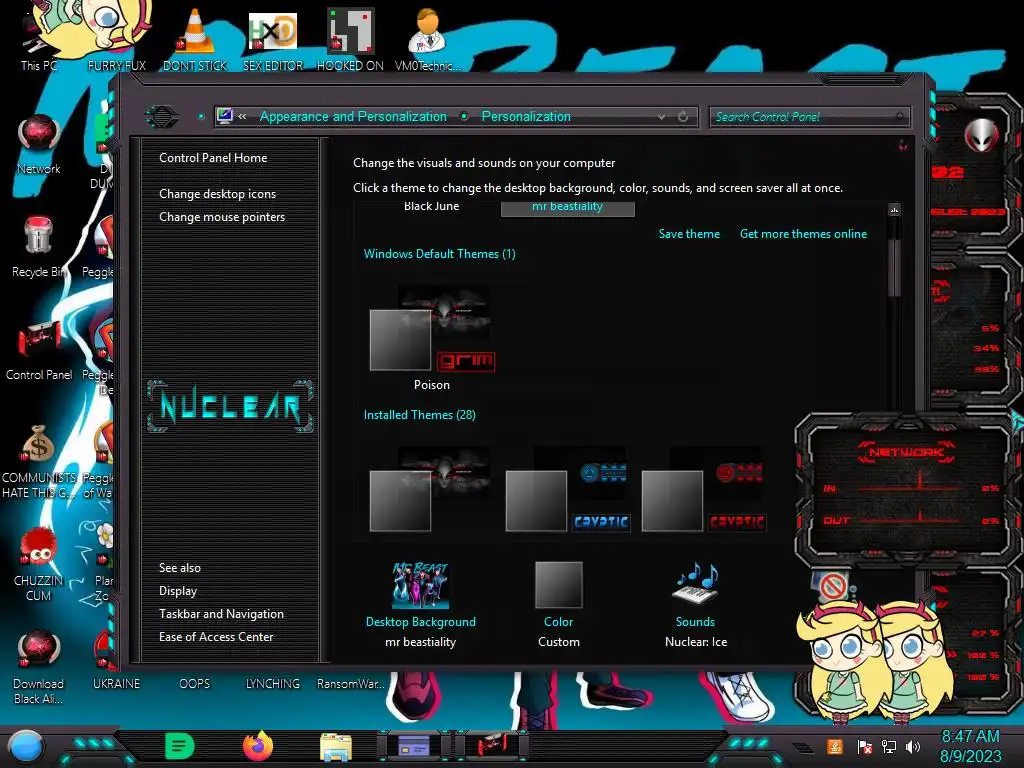Open the HOOKED ON desktop icon
Screen dimensions: 1024x768
350,39
